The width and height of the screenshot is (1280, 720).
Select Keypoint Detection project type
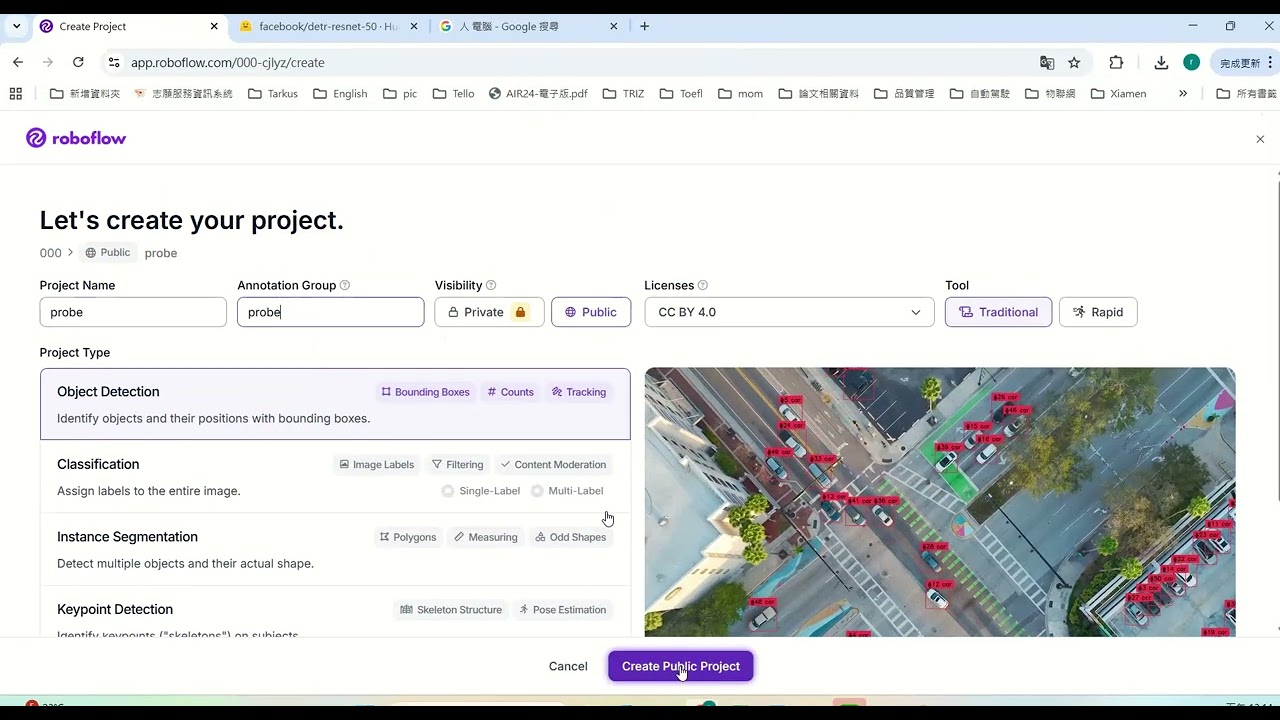335,612
